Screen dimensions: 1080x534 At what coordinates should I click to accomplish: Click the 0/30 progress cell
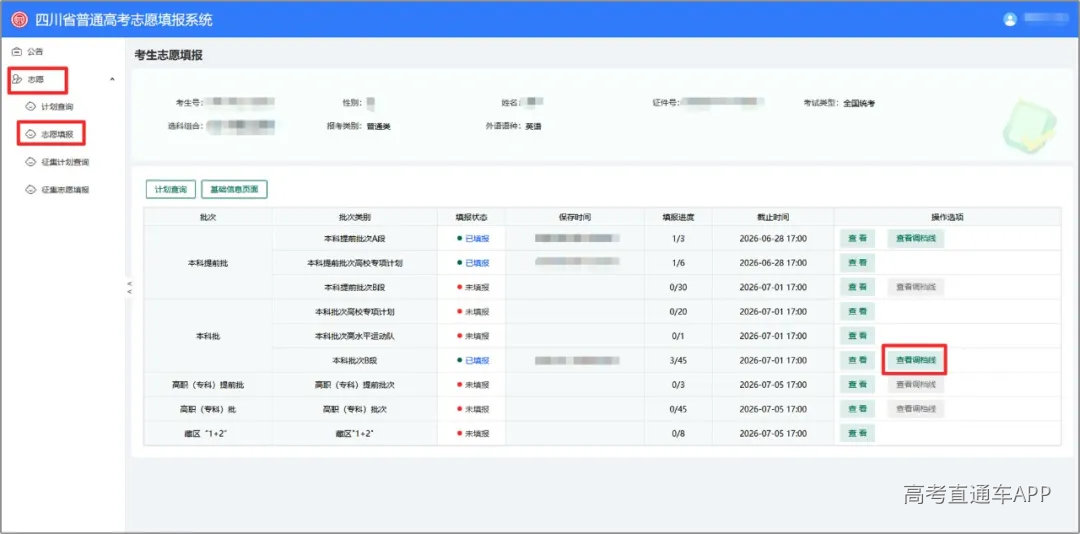(x=678, y=287)
